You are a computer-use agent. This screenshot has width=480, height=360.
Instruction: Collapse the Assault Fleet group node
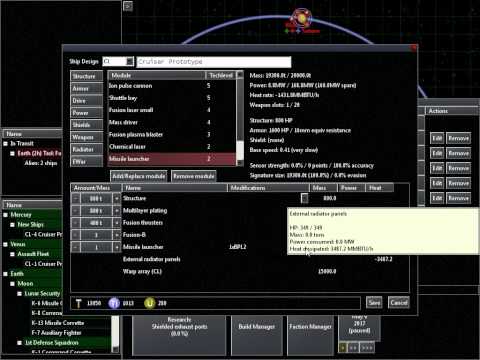tap(12, 254)
